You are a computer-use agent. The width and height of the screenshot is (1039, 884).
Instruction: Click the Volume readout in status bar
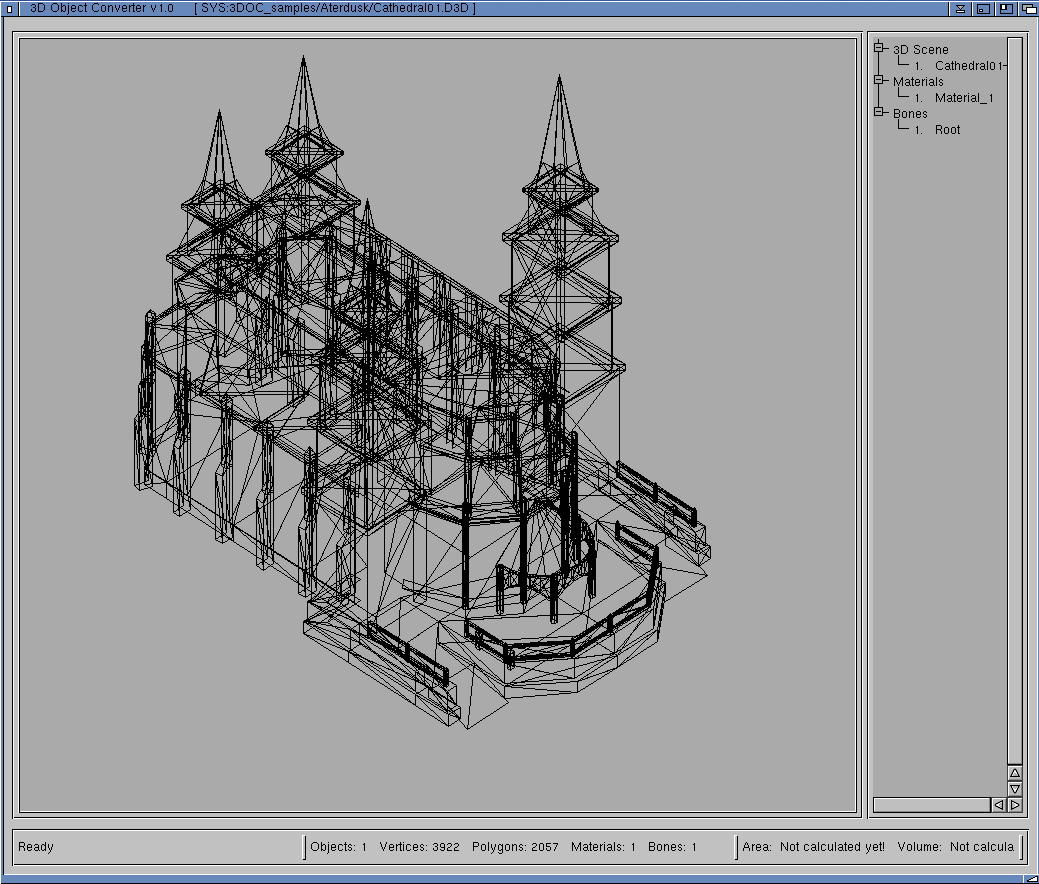(x=955, y=847)
